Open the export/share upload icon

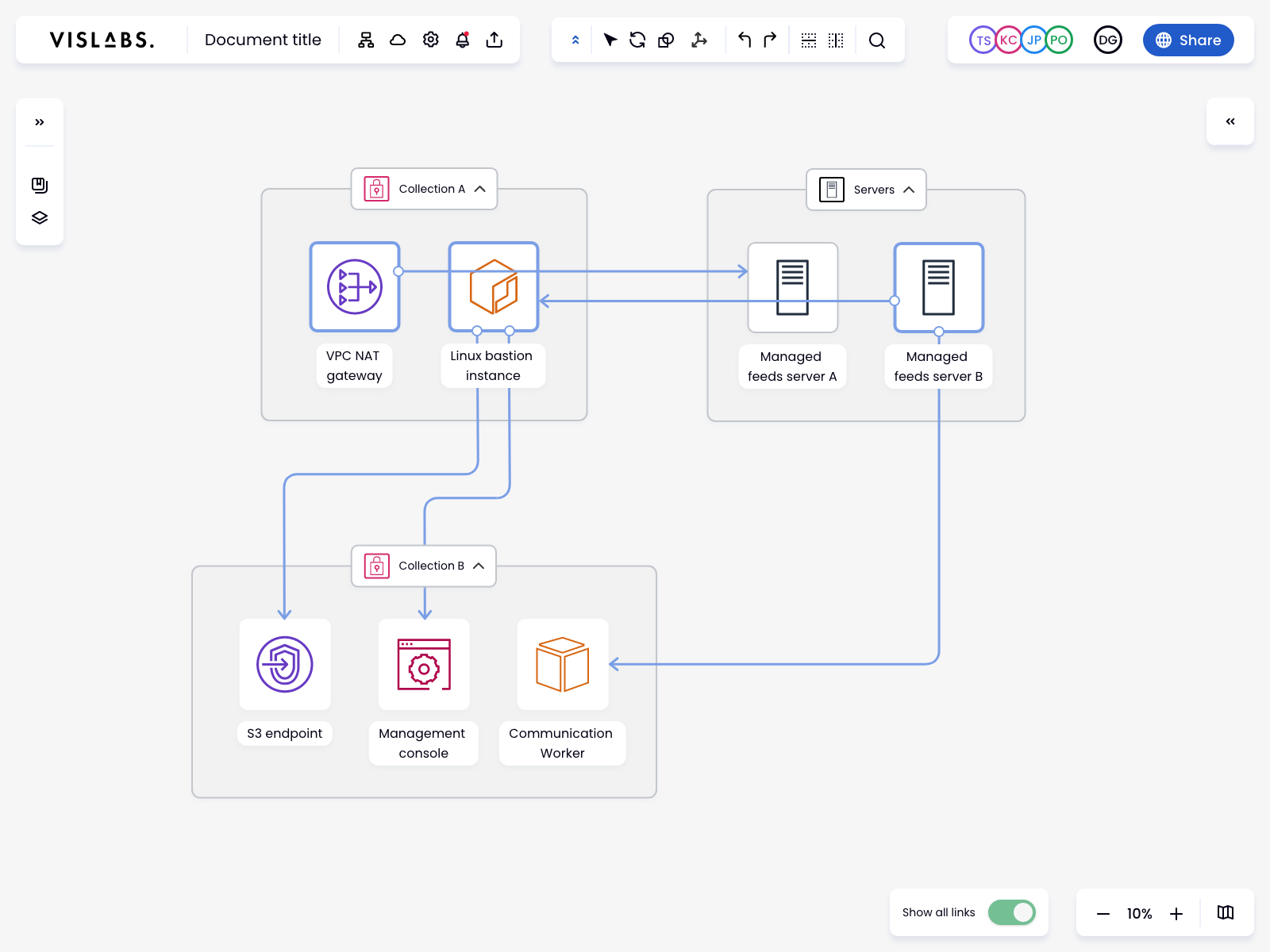coord(495,40)
